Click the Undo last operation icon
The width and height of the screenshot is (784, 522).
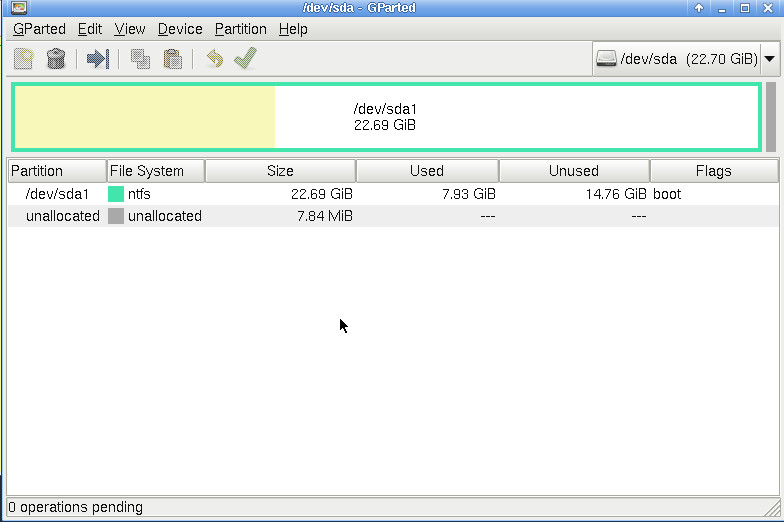point(214,58)
